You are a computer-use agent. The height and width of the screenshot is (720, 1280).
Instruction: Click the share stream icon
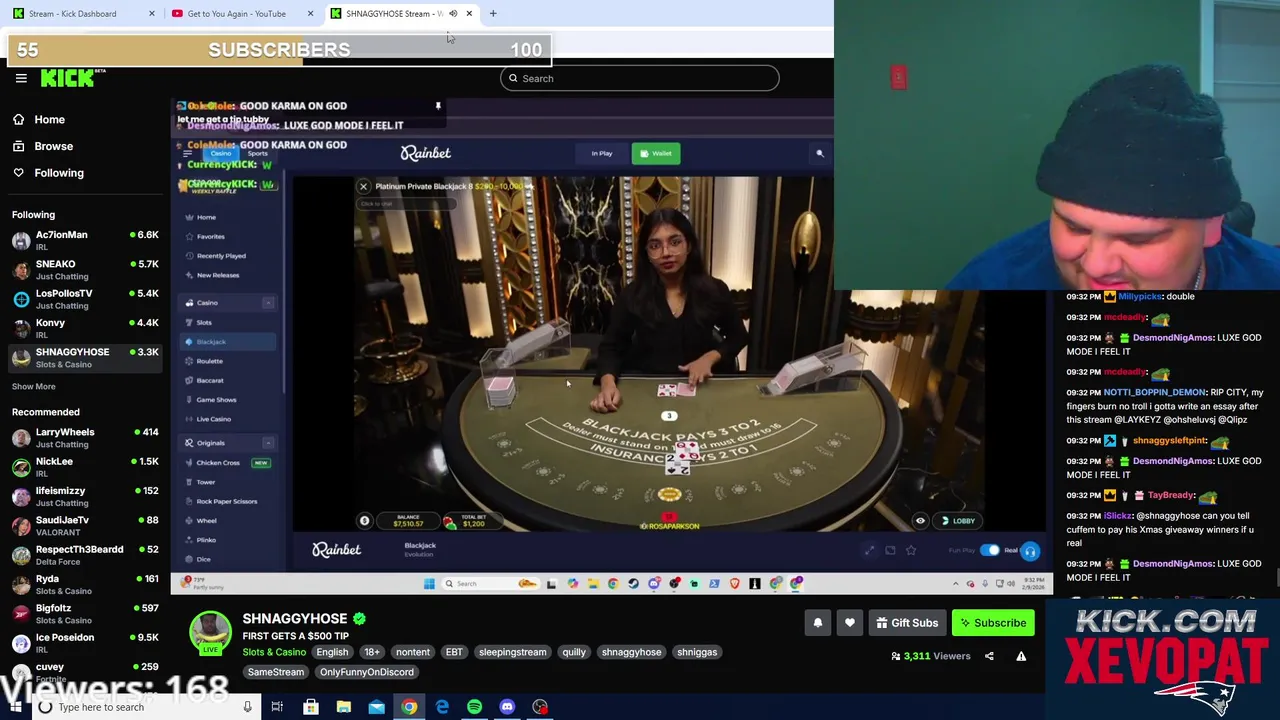point(989,656)
